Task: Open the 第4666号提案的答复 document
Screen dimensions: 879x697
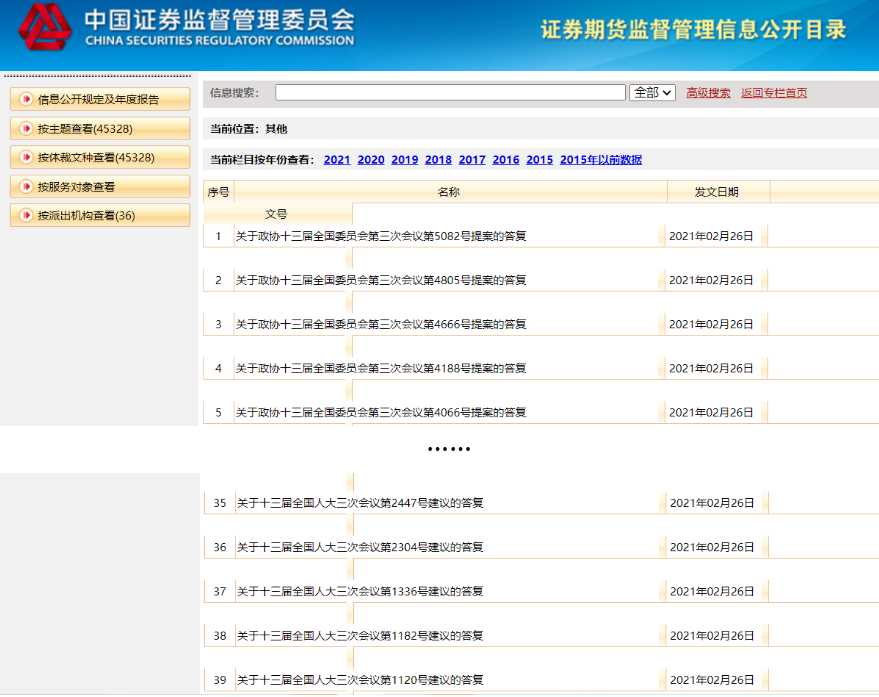Action: [380, 325]
